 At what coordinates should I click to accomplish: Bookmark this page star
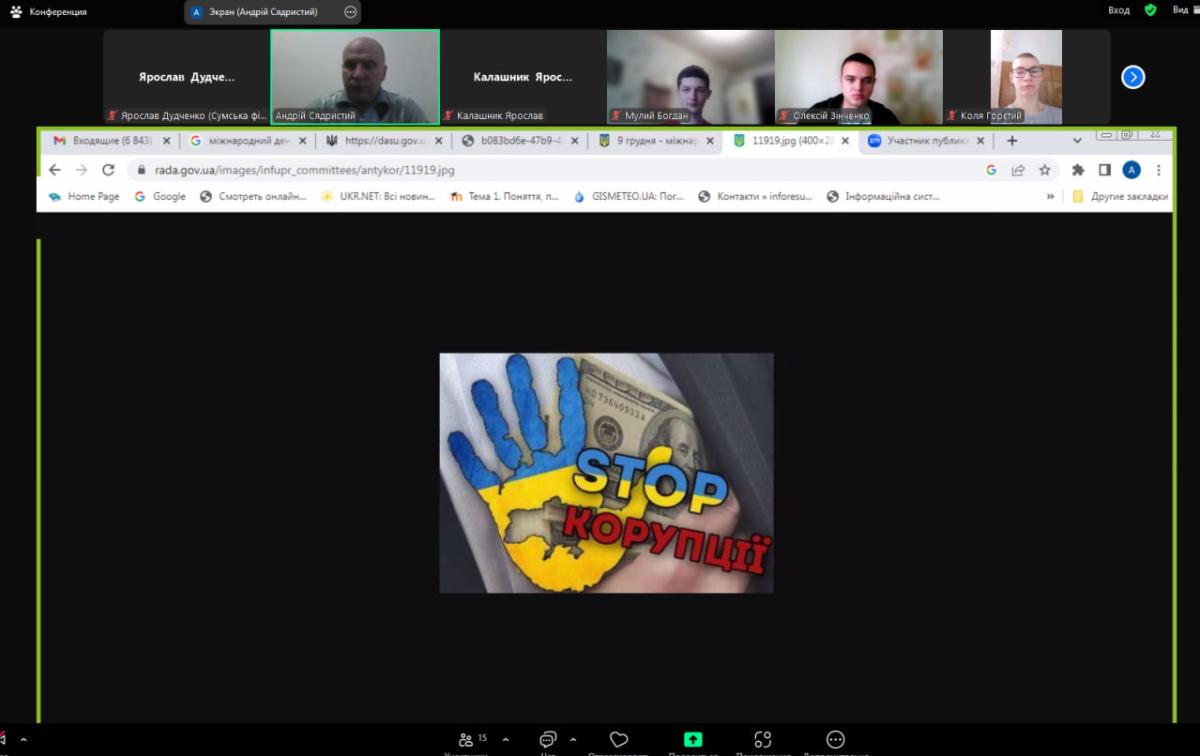(1044, 170)
